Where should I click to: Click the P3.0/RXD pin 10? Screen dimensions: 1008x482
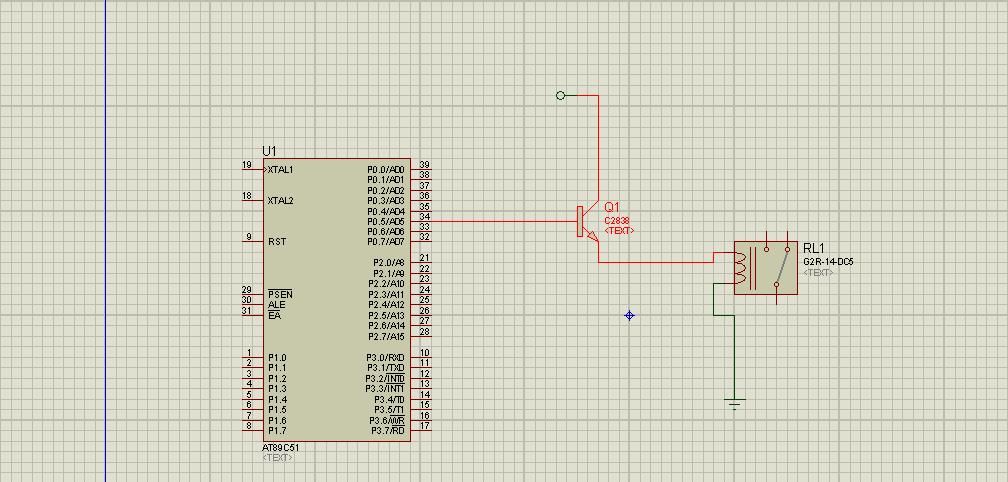click(420, 357)
